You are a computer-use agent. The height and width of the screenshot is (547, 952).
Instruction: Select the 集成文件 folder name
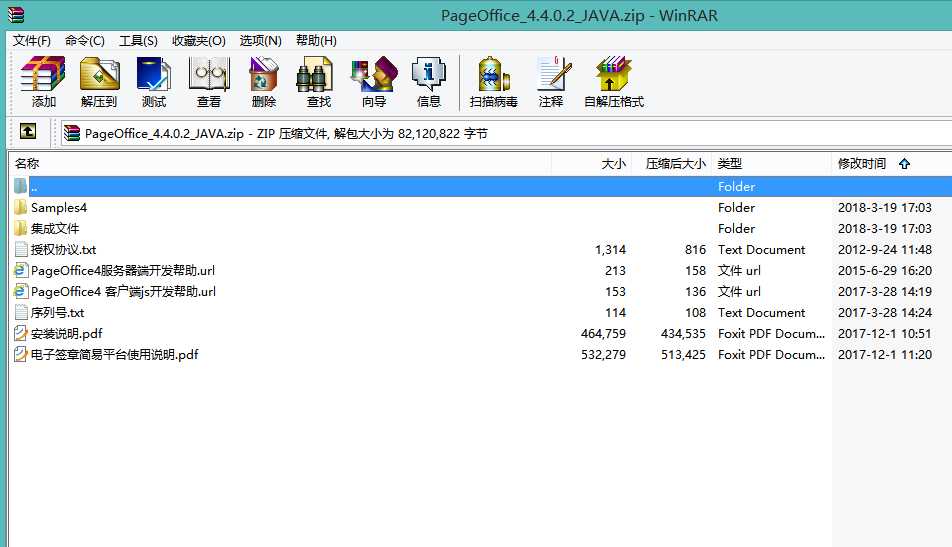[x=55, y=228]
